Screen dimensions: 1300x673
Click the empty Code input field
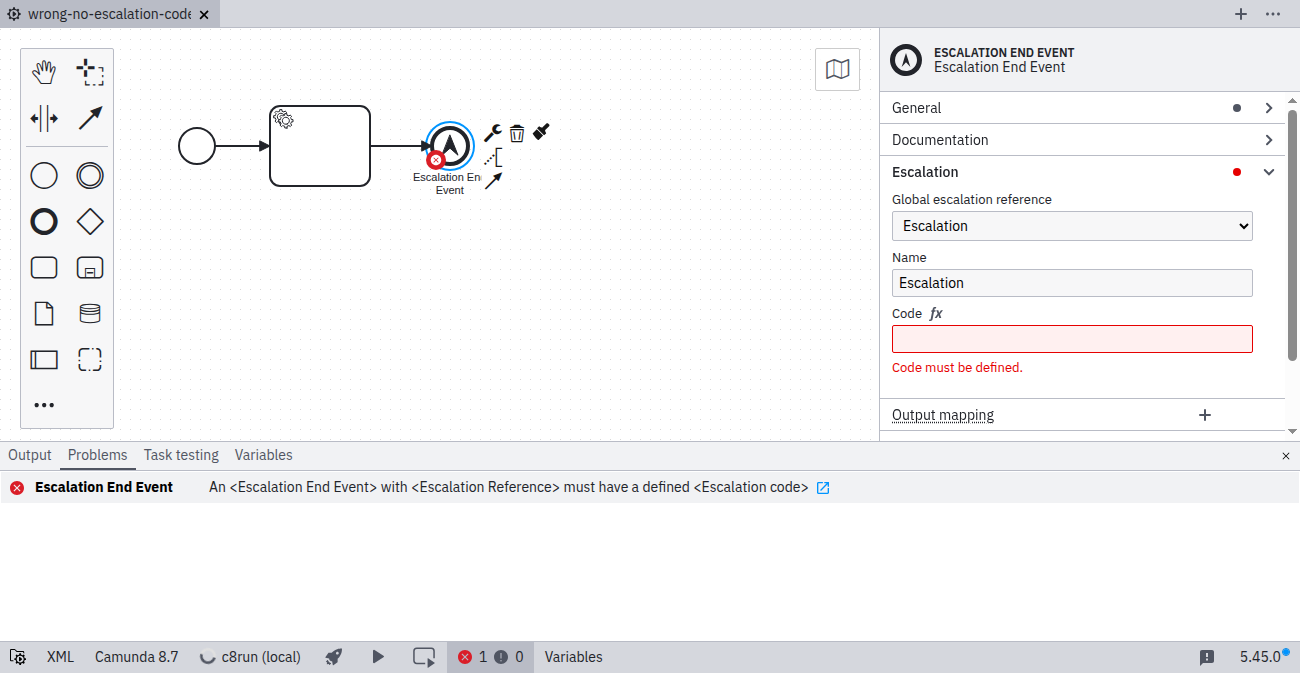coord(1072,339)
